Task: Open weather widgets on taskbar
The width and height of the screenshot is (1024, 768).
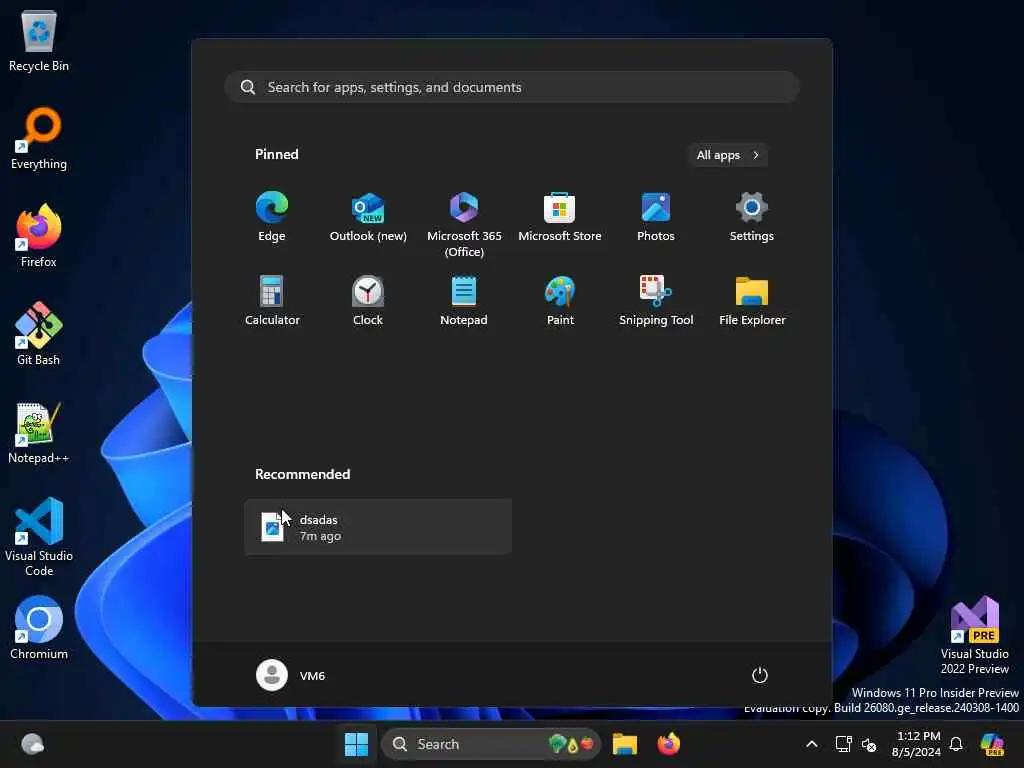Action: [x=32, y=744]
